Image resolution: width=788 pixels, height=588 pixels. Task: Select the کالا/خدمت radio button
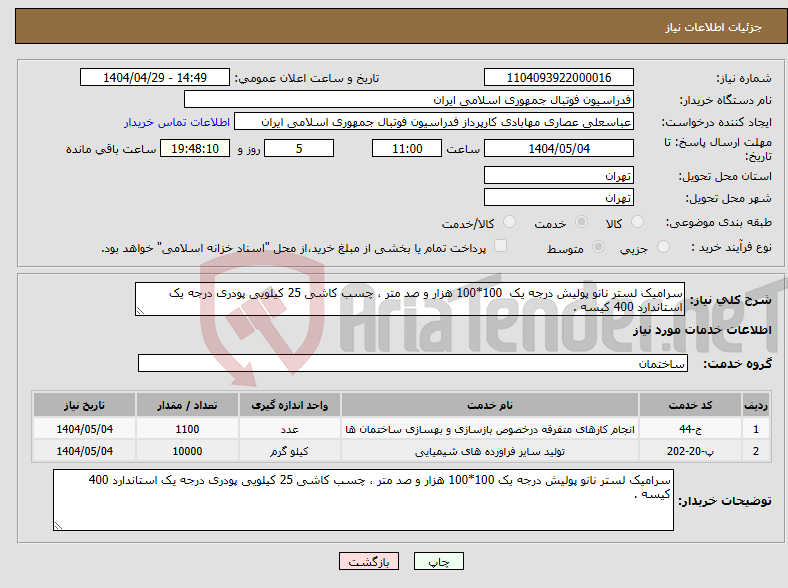(510, 222)
